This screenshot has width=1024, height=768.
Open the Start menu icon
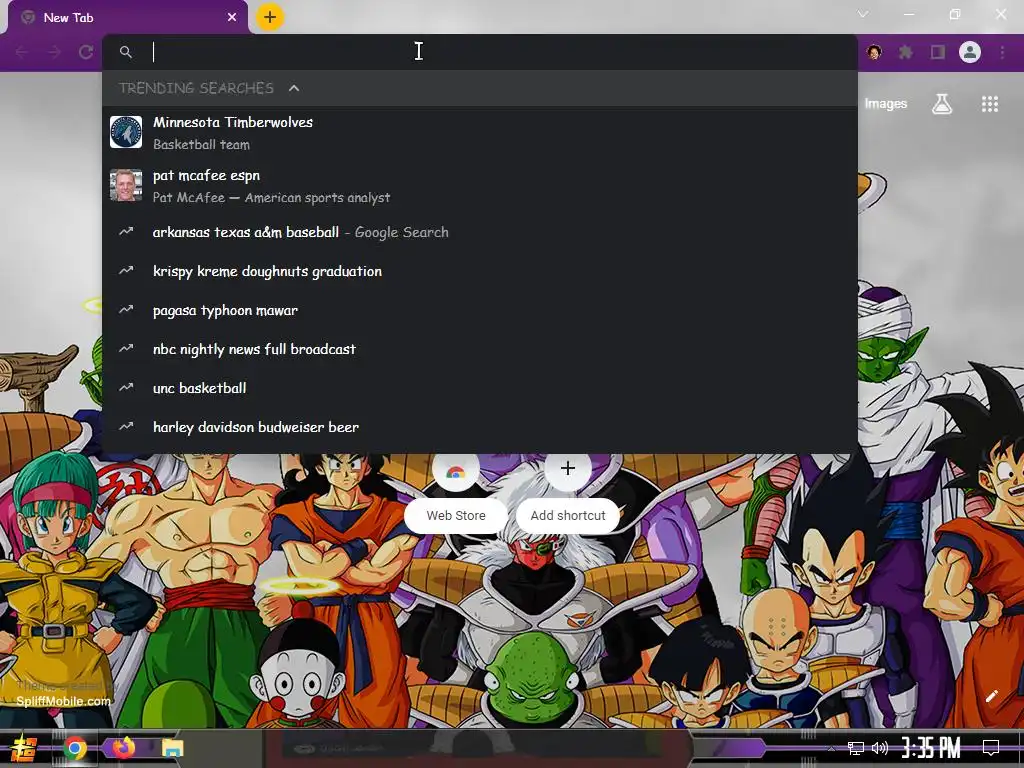(x=24, y=748)
